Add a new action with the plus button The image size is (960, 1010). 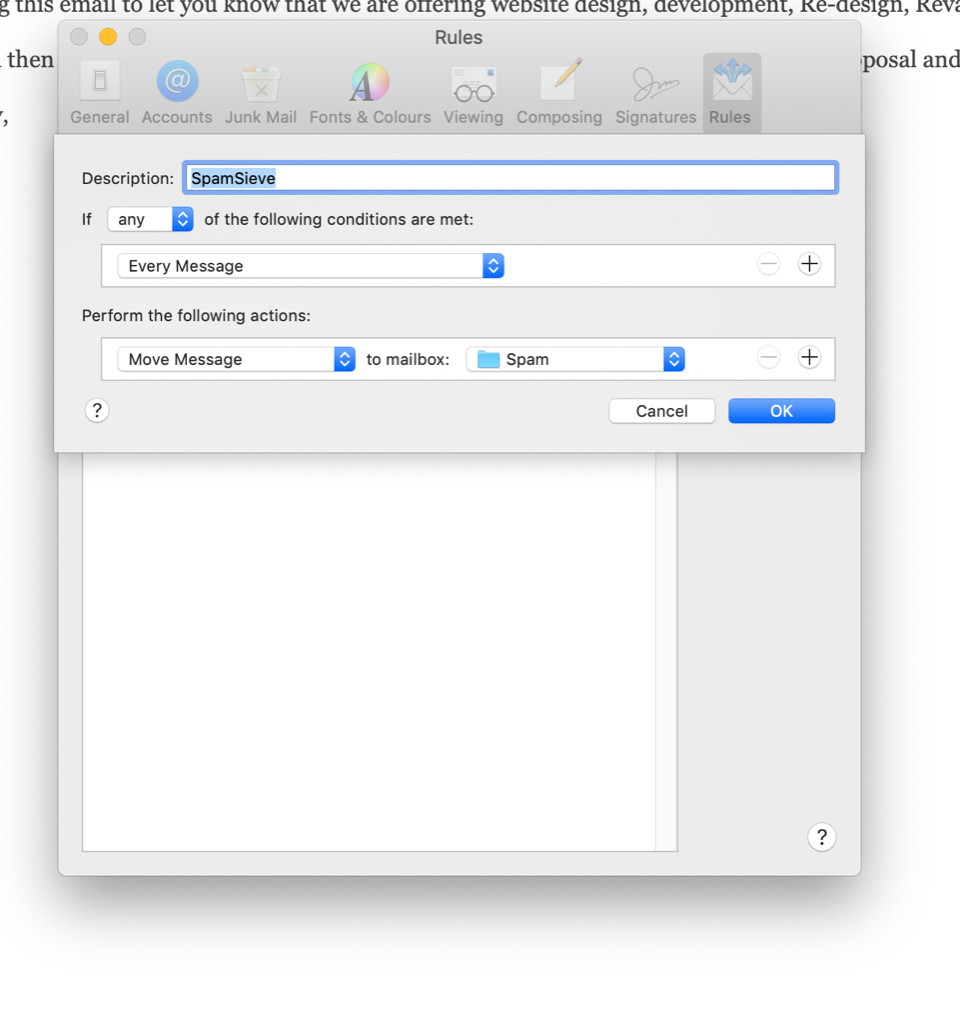click(809, 357)
